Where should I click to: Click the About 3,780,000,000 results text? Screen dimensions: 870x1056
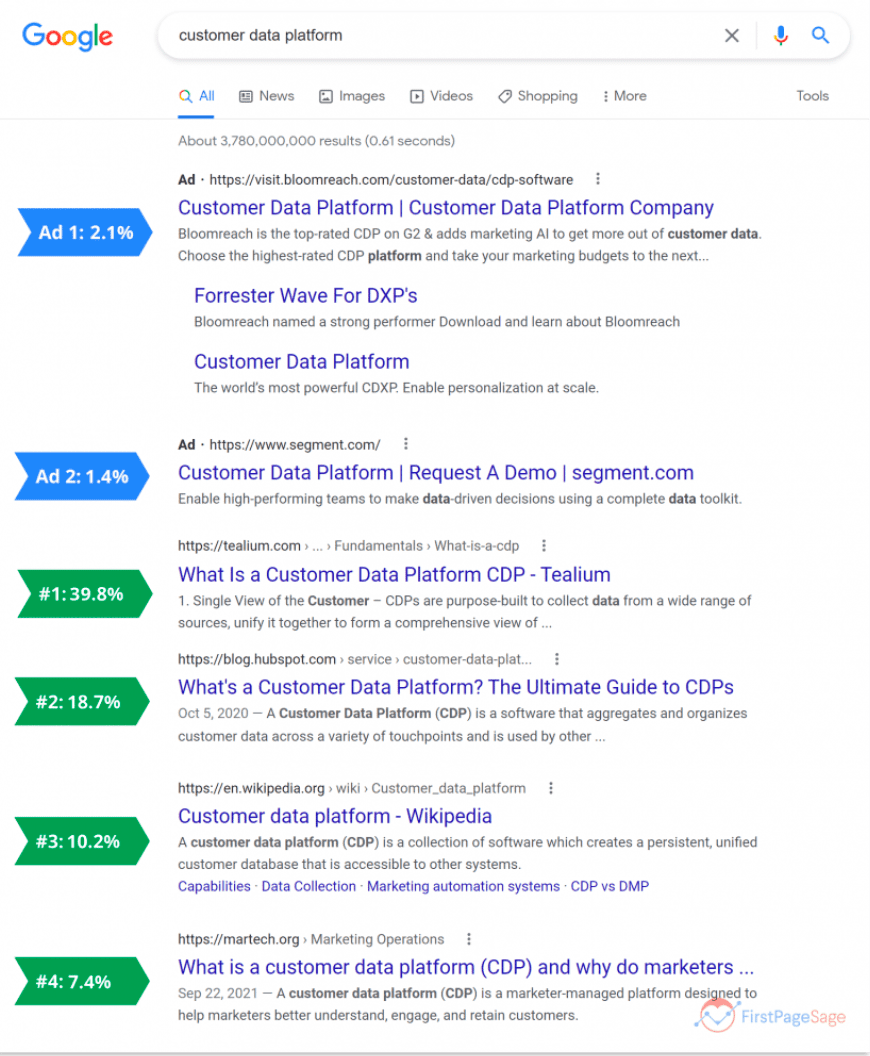(316, 141)
